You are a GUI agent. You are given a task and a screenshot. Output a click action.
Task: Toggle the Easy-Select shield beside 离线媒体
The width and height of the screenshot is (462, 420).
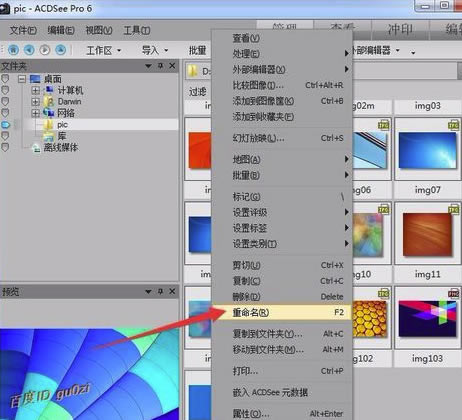point(5,147)
